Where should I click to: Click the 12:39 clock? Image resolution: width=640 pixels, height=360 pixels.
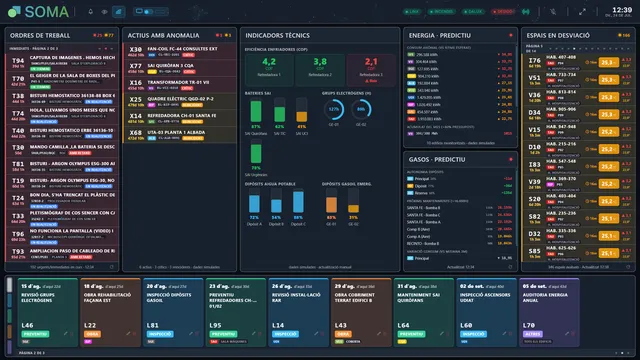coord(622,10)
